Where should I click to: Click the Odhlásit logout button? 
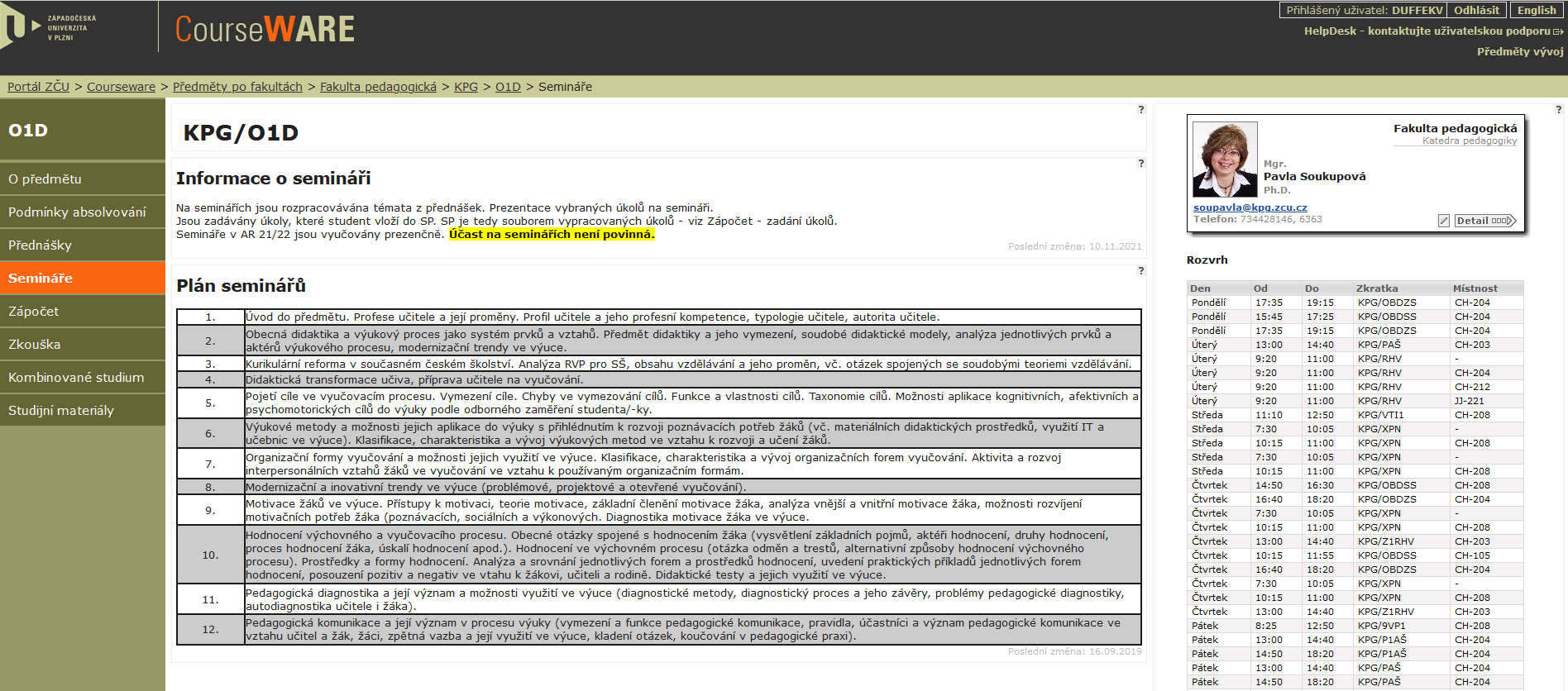(x=1476, y=10)
